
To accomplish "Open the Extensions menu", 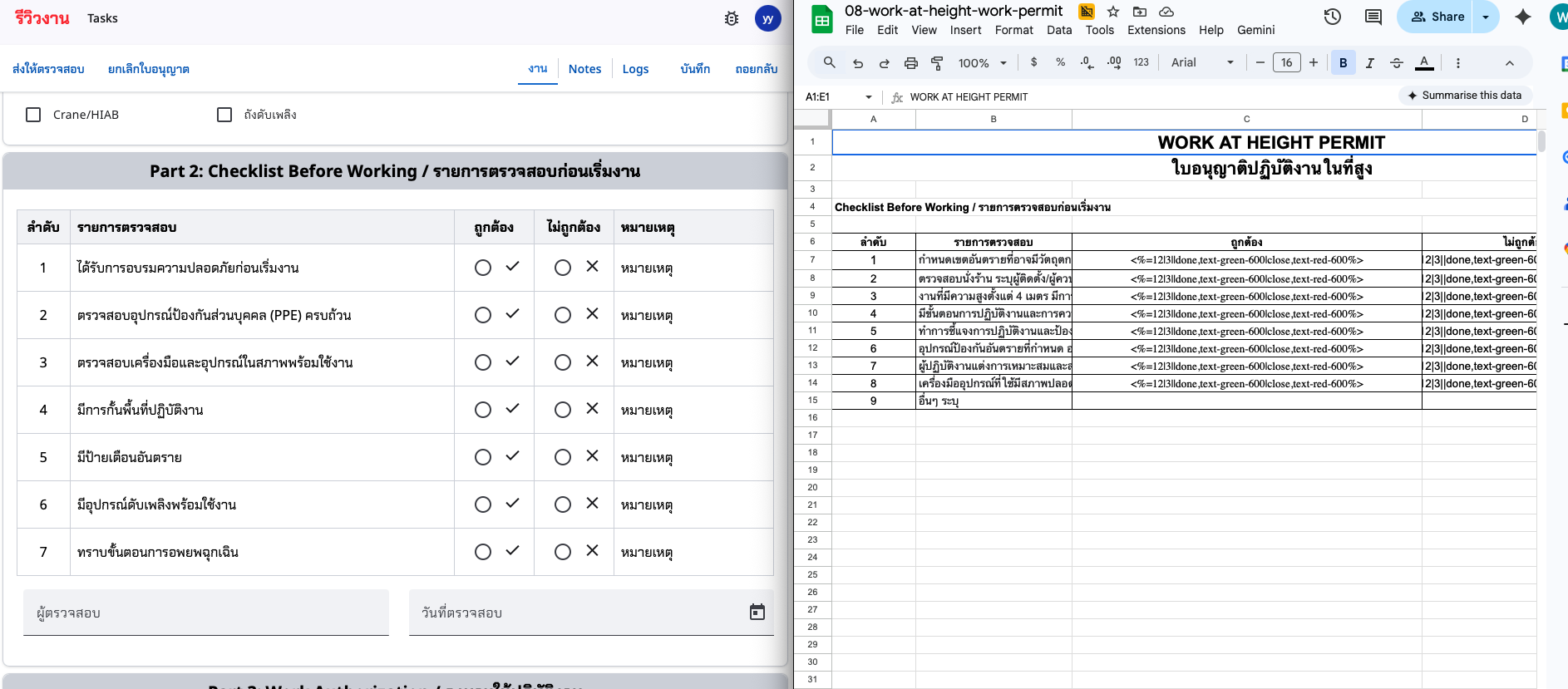I will [1156, 30].
